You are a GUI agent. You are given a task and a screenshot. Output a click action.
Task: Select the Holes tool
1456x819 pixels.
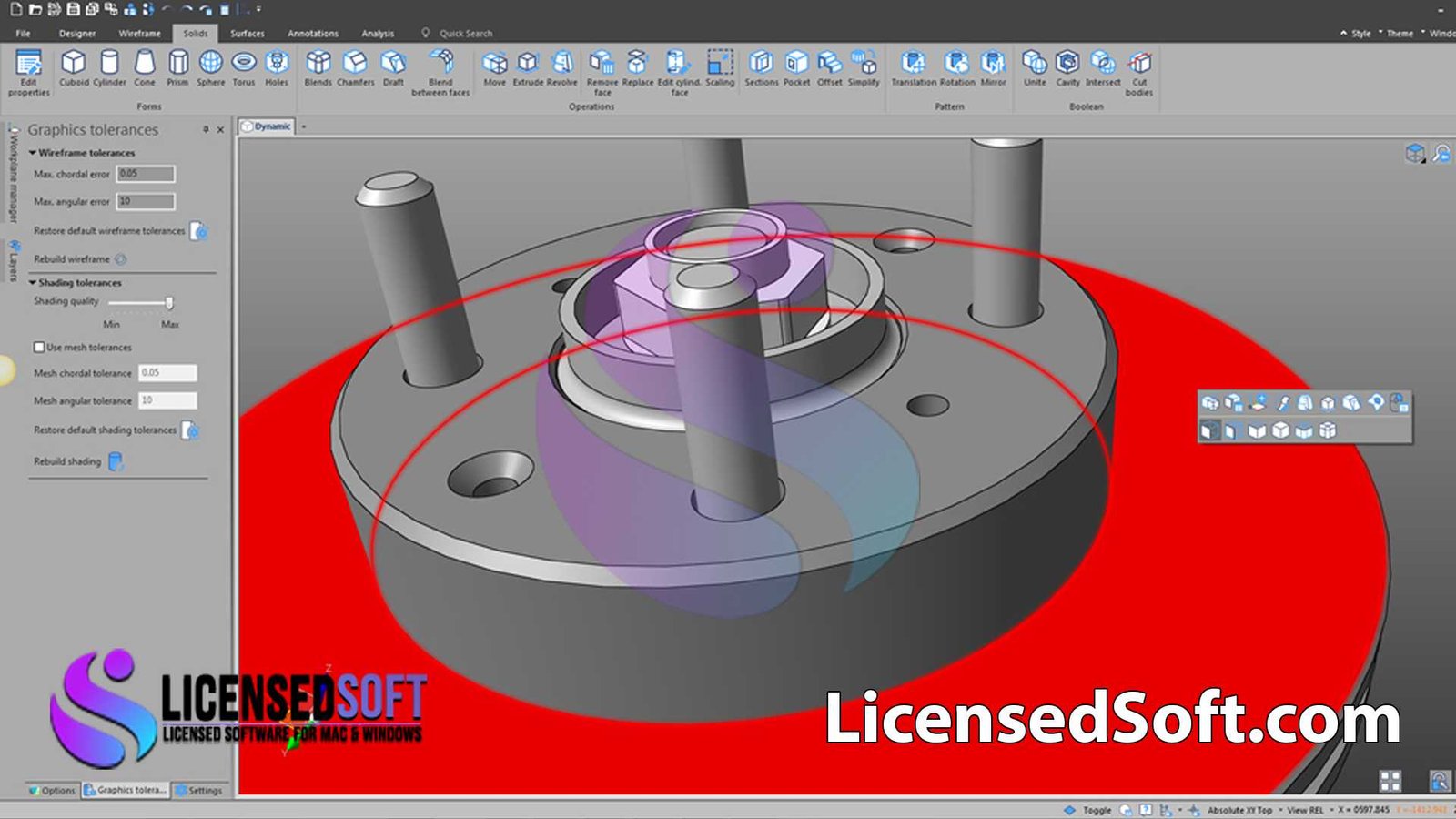[277, 69]
